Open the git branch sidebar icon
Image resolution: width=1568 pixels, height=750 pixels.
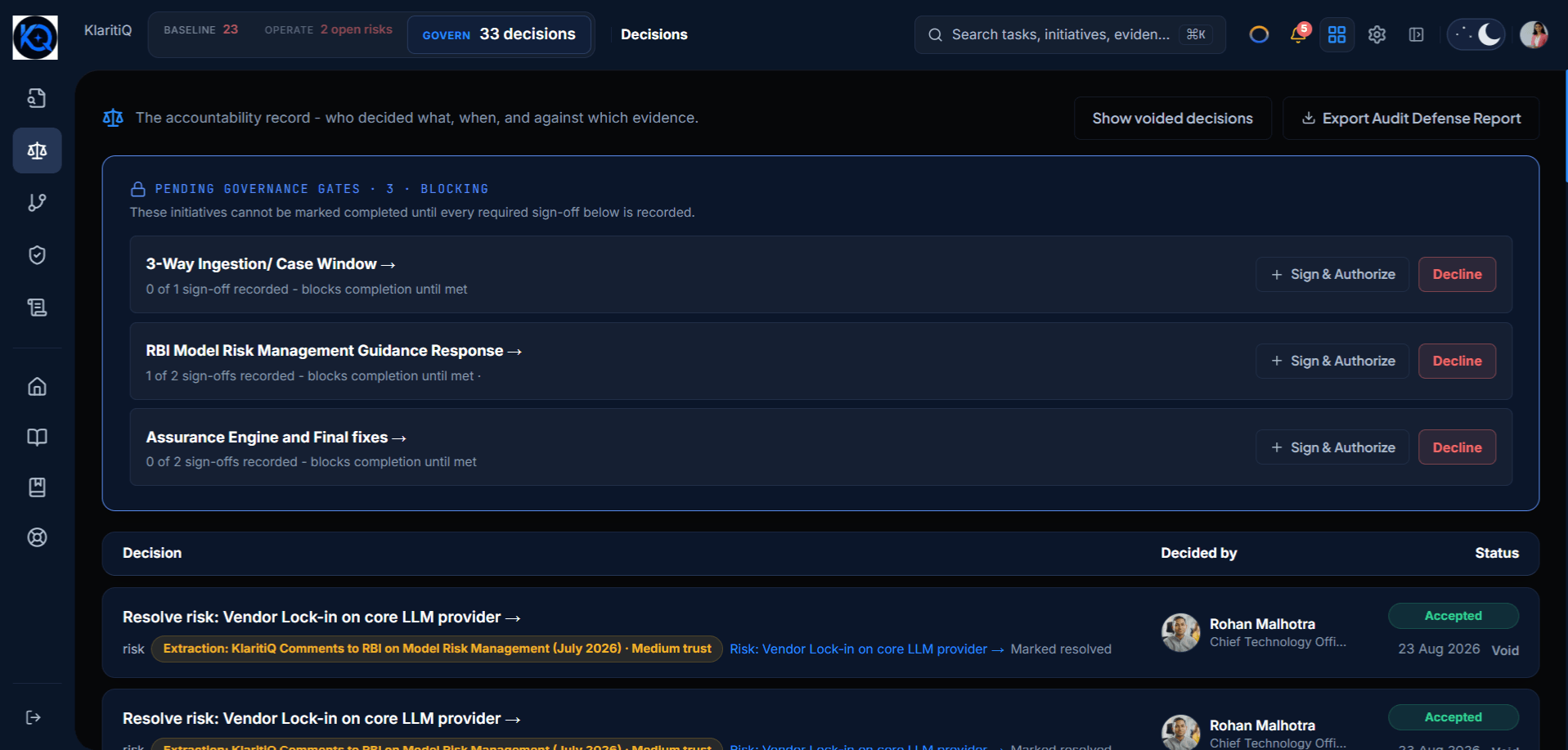coord(37,202)
